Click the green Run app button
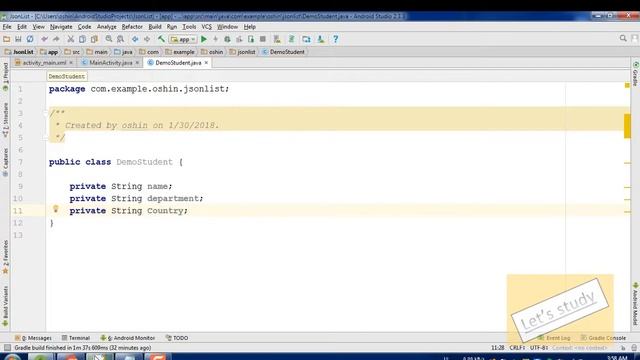Screen dimensions: 640x360 (204, 39)
